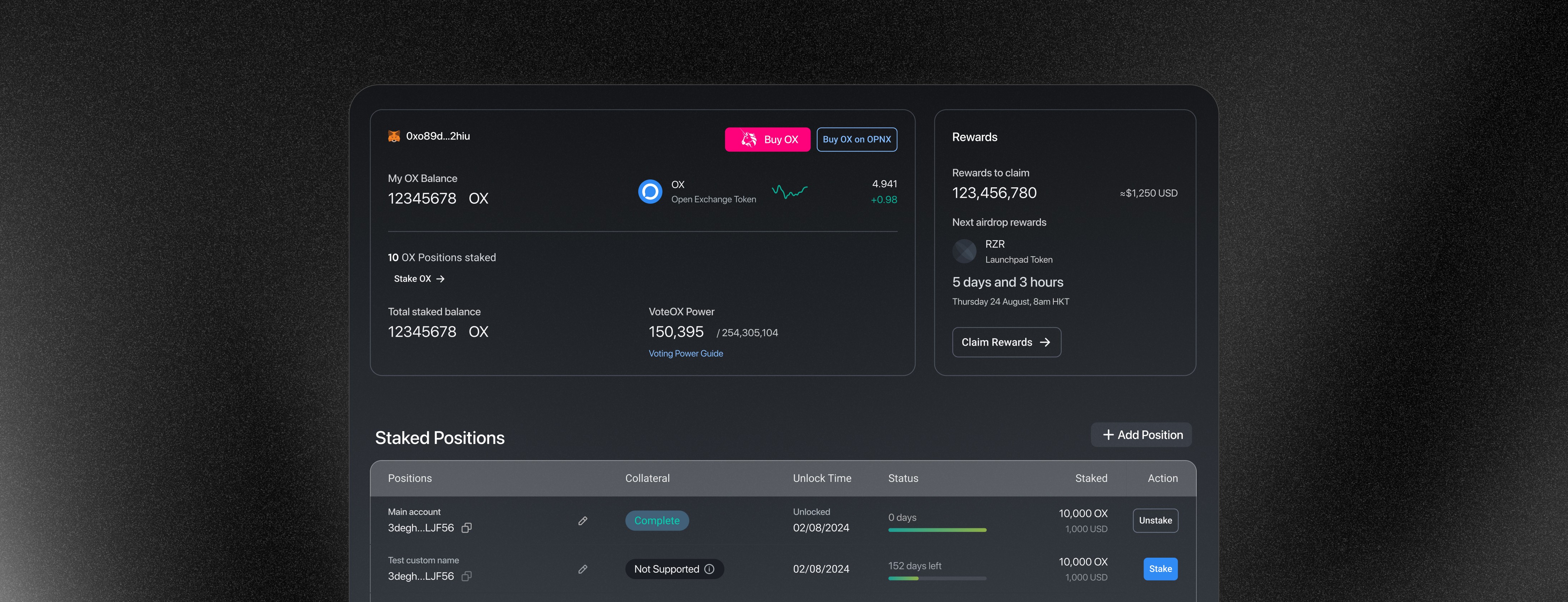Copy Main account address icon
The width and height of the screenshot is (1568, 602).
click(x=467, y=528)
